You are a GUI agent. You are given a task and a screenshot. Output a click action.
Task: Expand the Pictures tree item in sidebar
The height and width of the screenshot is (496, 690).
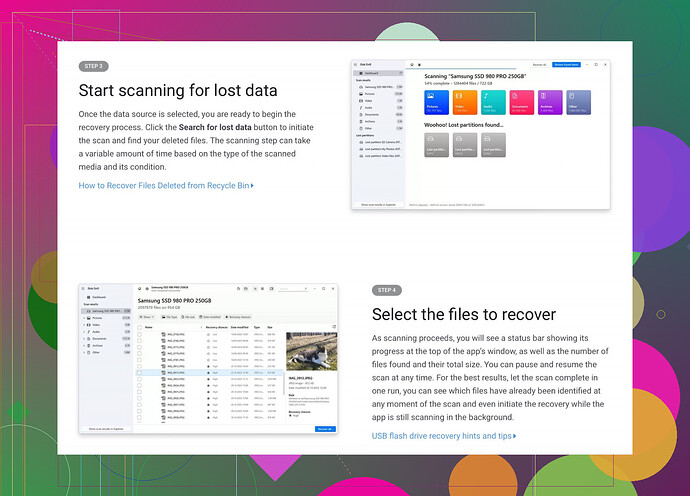point(84,318)
